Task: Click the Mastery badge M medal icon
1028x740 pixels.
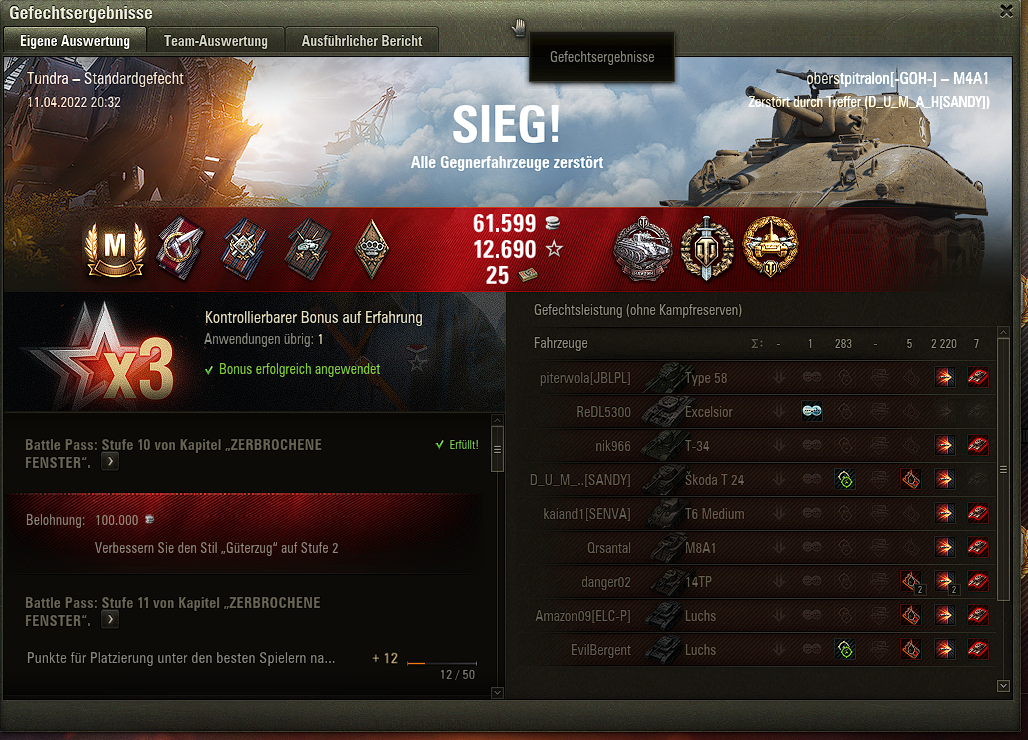Action: coord(115,250)
